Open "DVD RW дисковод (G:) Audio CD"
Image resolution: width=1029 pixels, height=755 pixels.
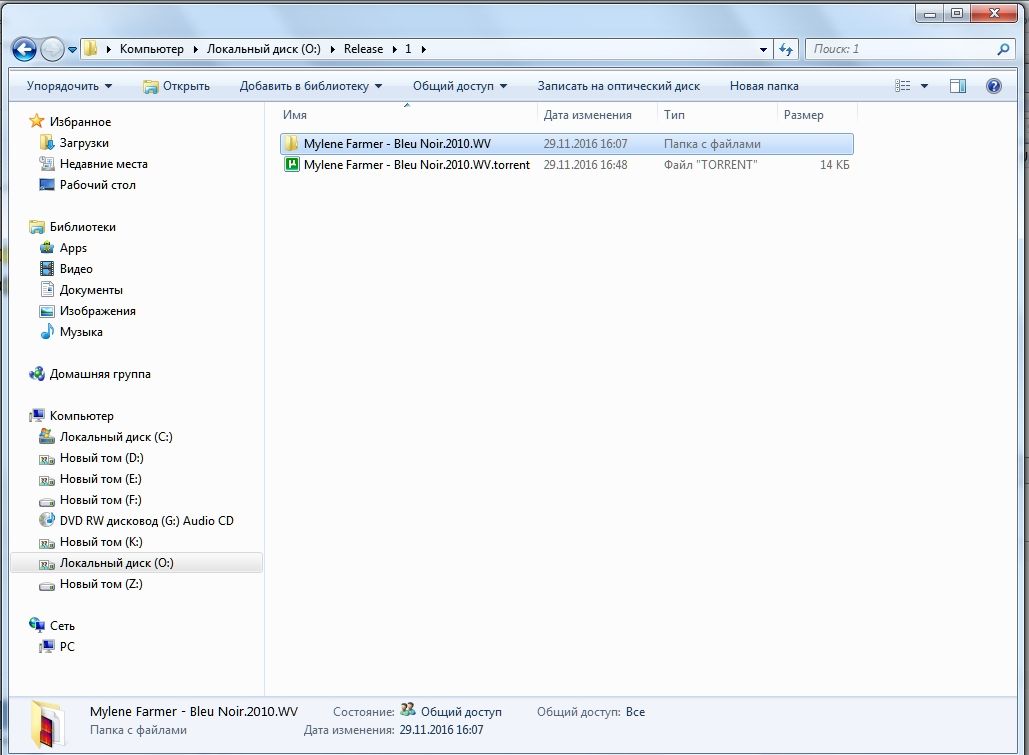coord(146,521)
